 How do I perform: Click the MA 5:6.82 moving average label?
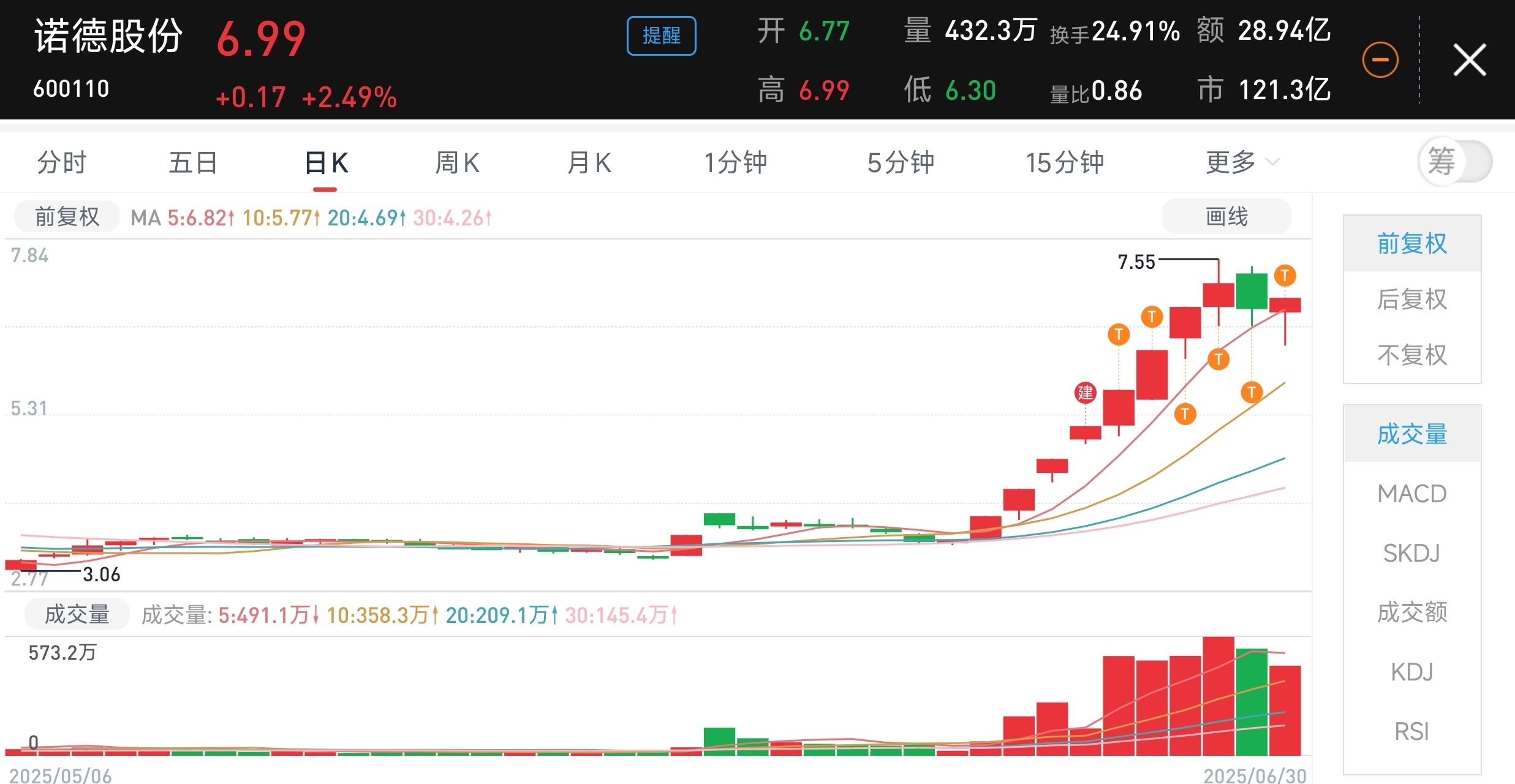(200, 217)
